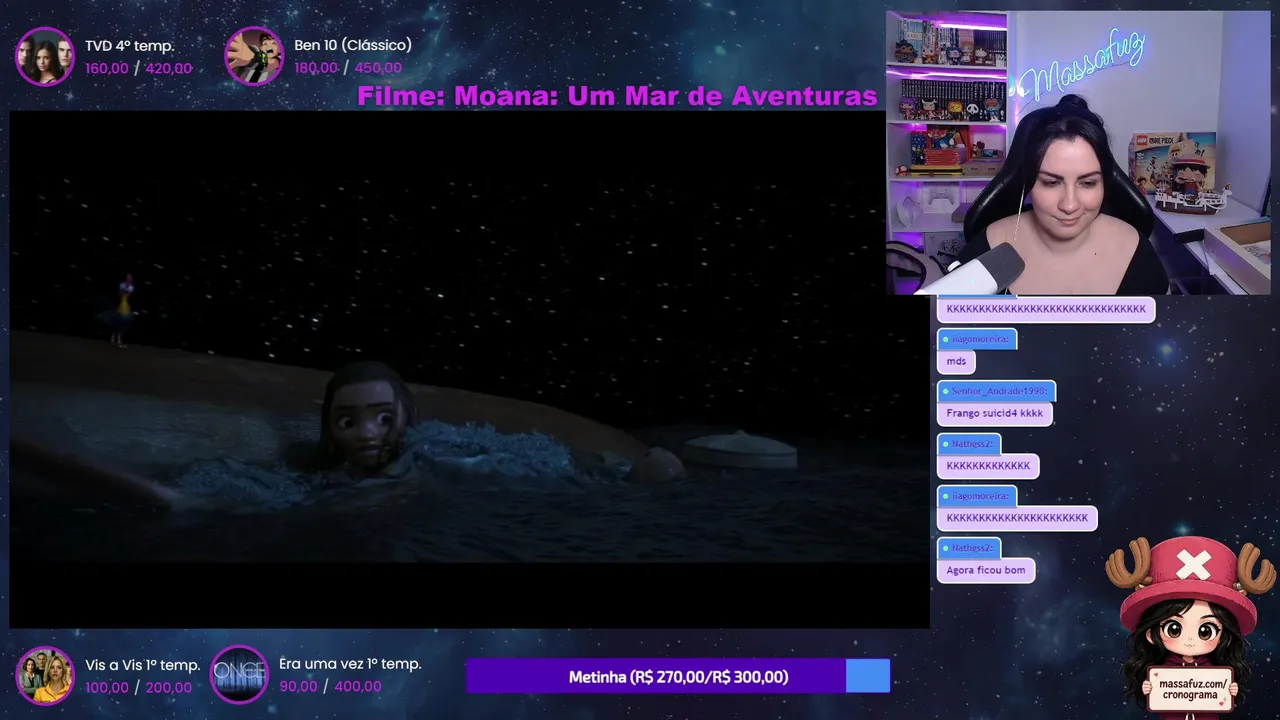This screenshot has height=720, width=1280.
Task: Click the Moana movie video frame
Action: click(469, 369)
